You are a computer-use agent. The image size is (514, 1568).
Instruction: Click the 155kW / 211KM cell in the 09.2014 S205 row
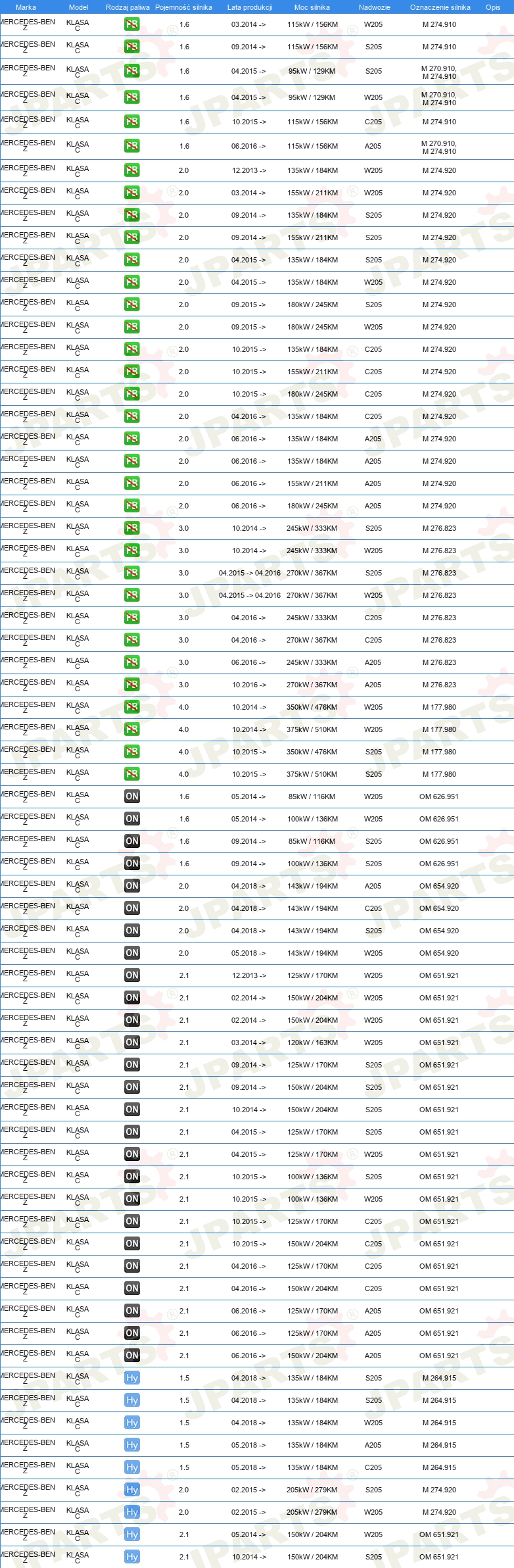[312, 237]
